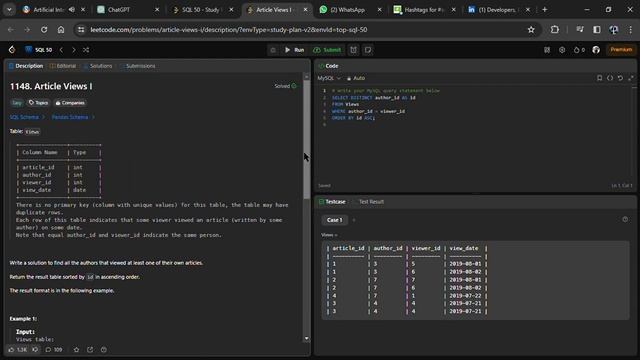This screenshot has width=640, height=360.
Task: Run the SQL query
Action: click(294, 50)
